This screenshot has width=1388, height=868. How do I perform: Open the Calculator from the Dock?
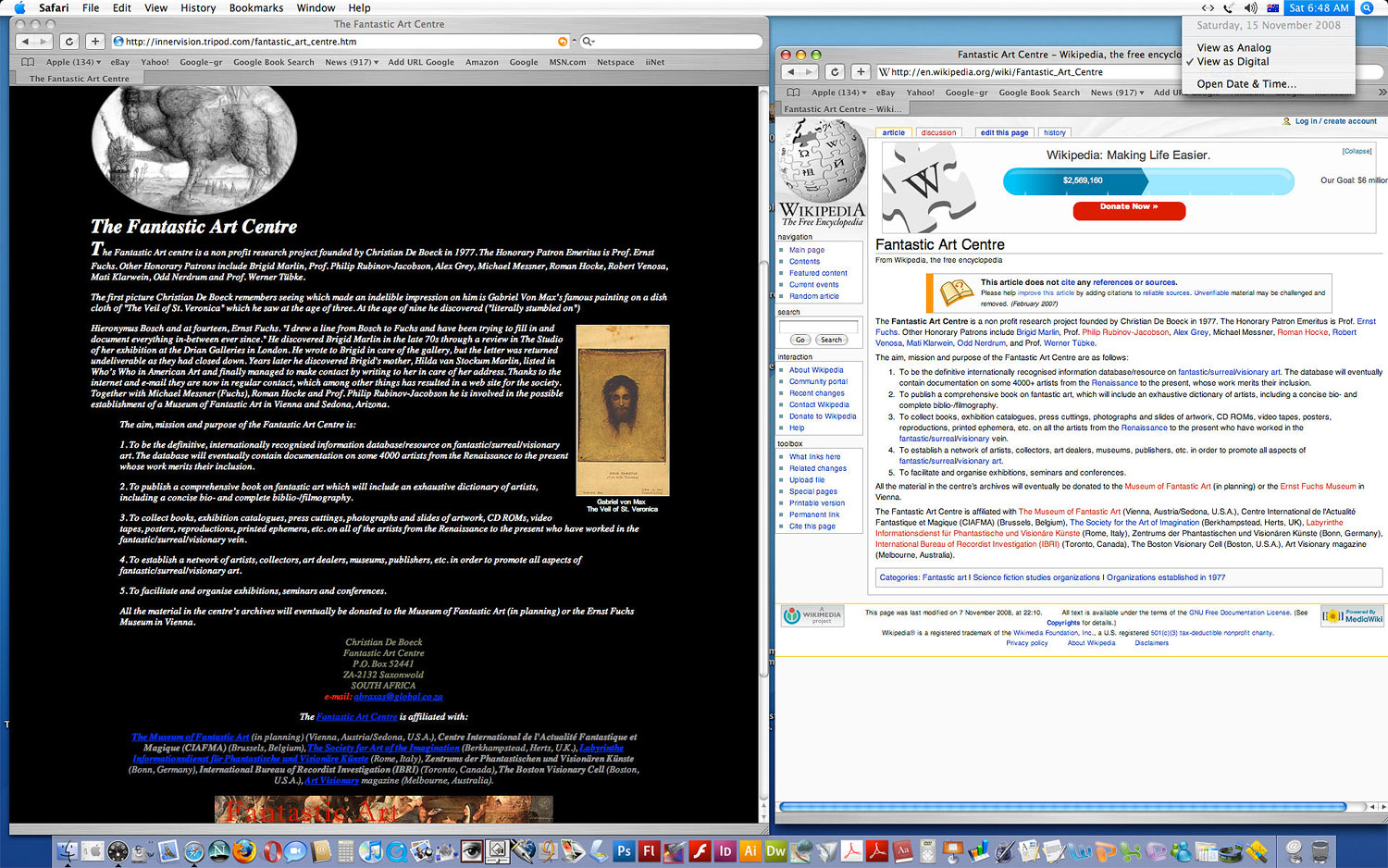click(345, 851)
